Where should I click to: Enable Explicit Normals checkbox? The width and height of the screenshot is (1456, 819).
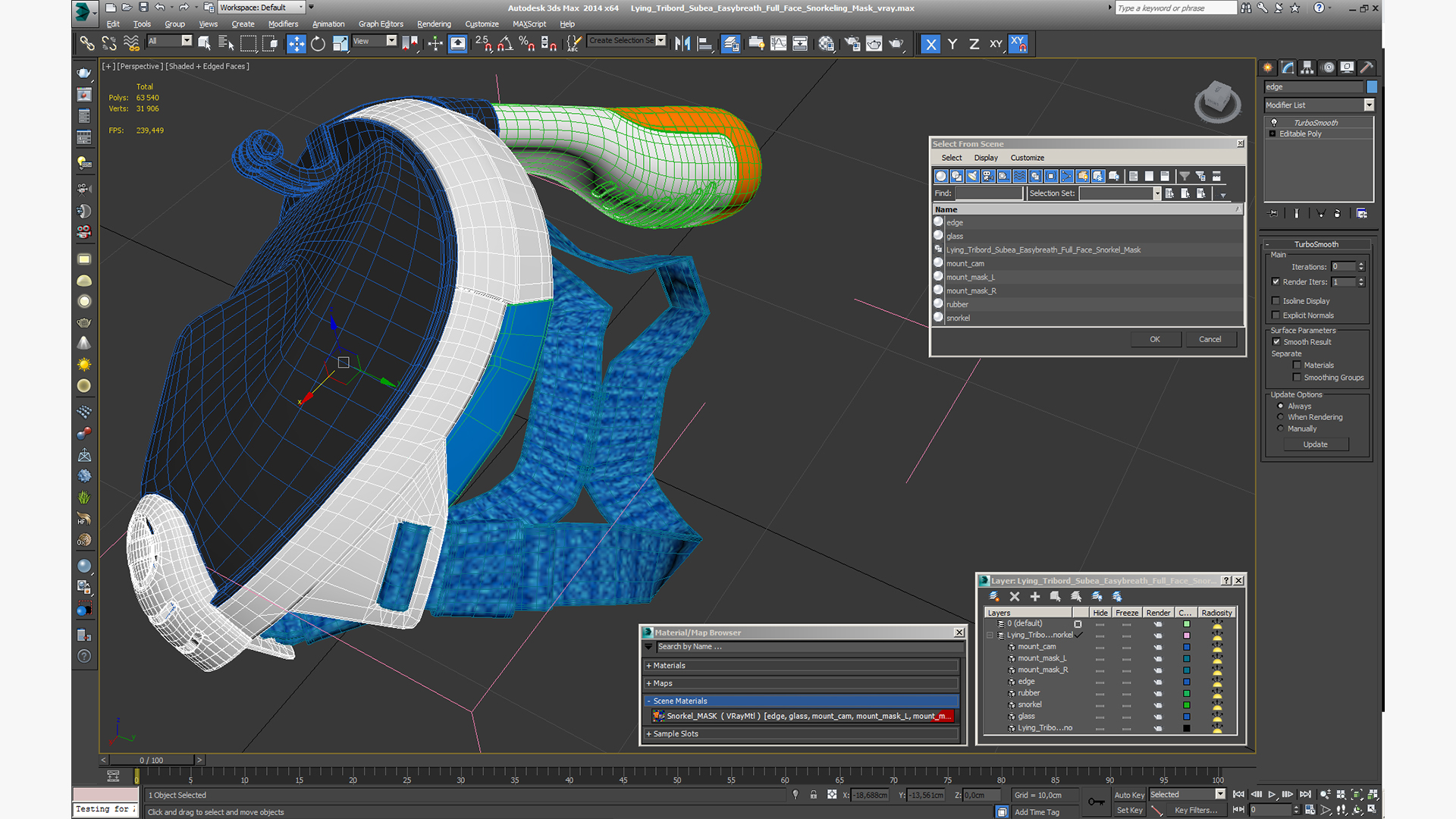[1276, 315]
